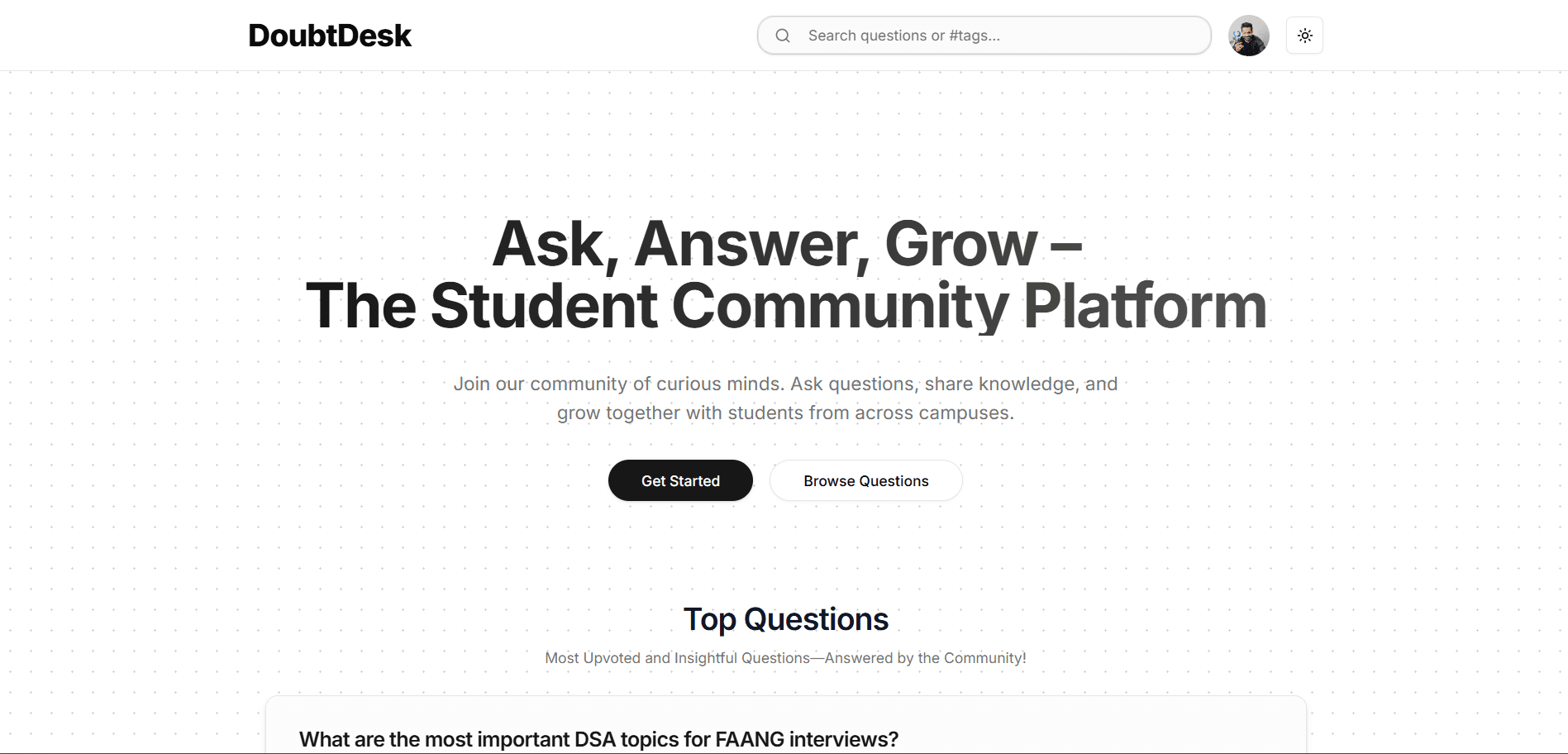The image size is (1568, 754).
Task: Click the 'Ask, Answer, Grow' headline line
Action: coord(787,244)
